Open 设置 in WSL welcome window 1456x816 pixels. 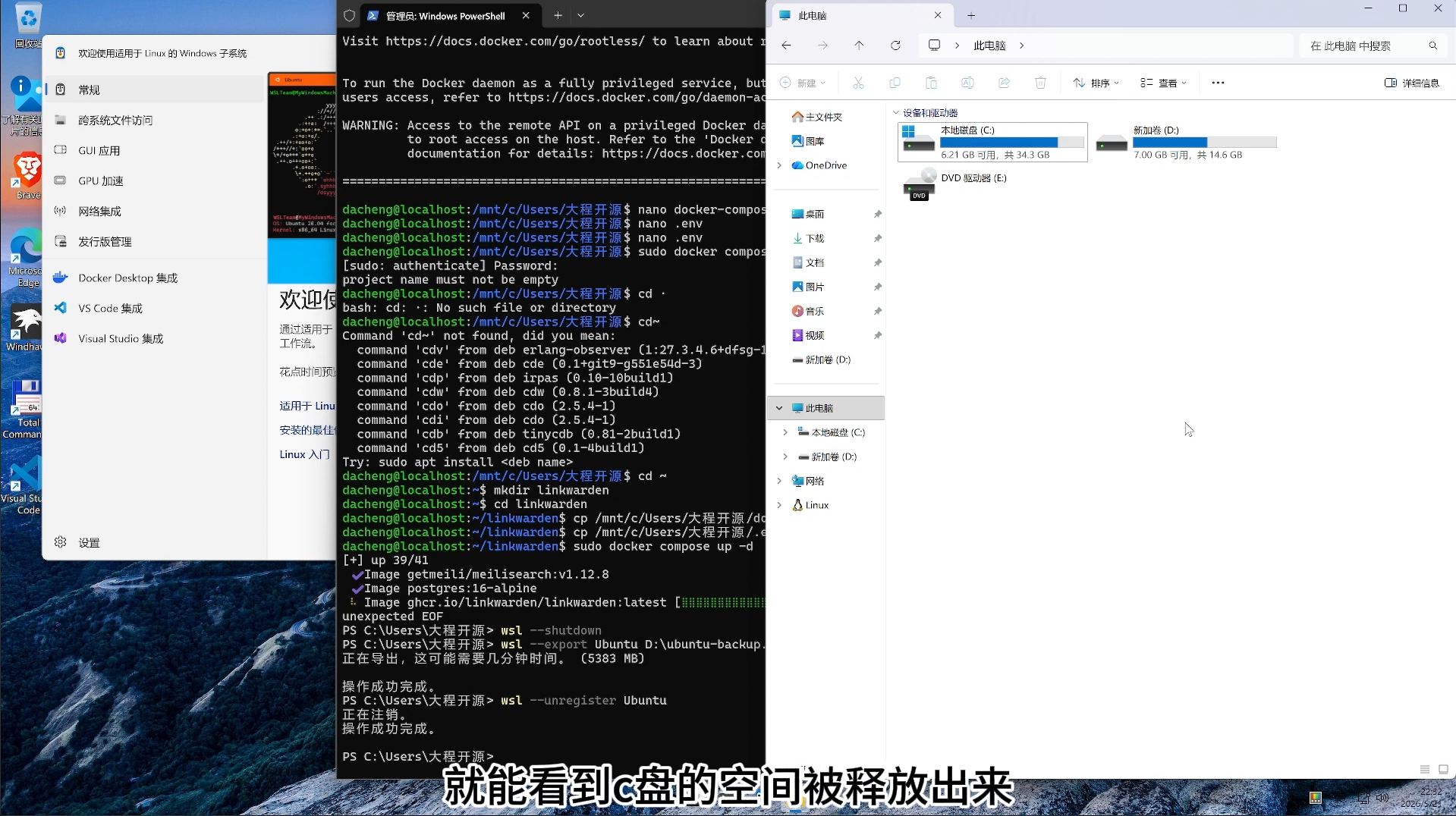155,542
